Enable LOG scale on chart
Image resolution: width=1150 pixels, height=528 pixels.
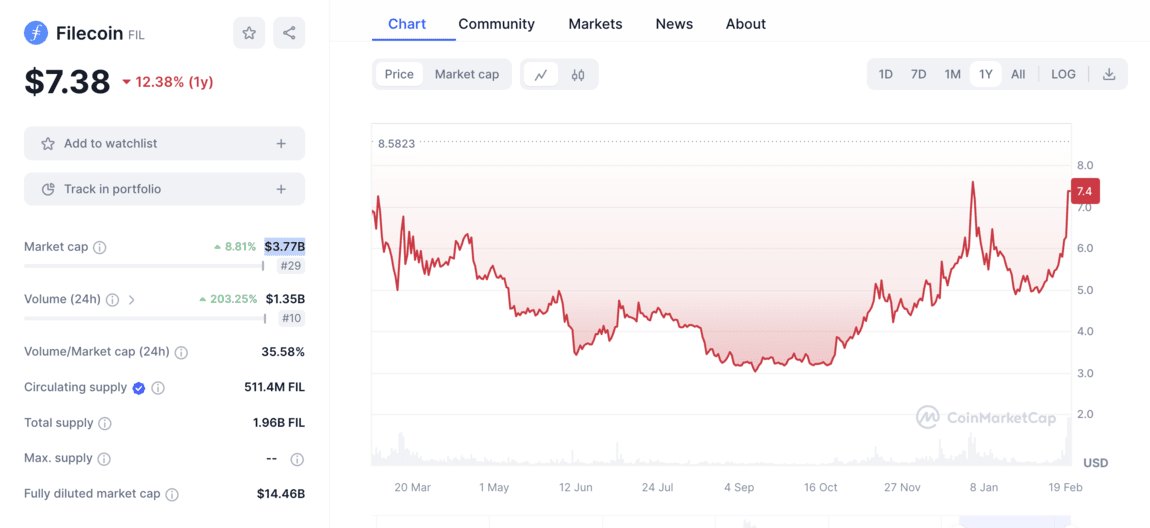coord(1063,74)
